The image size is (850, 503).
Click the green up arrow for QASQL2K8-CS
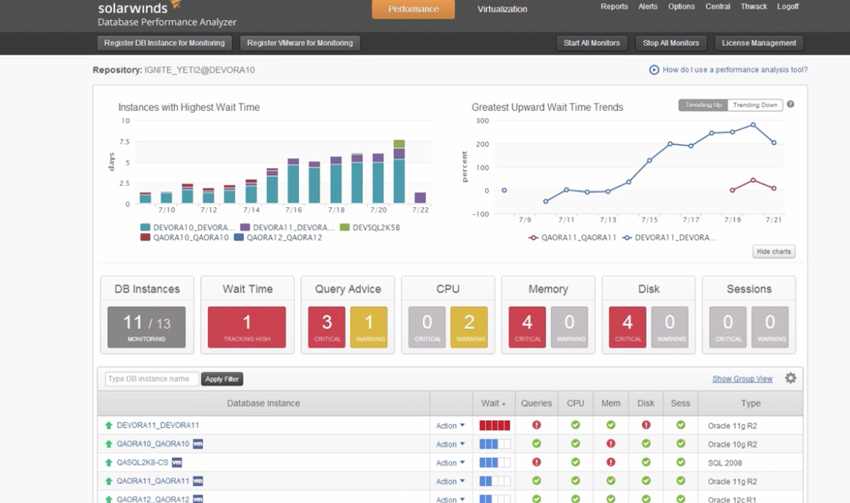click(x=108, y=462)
